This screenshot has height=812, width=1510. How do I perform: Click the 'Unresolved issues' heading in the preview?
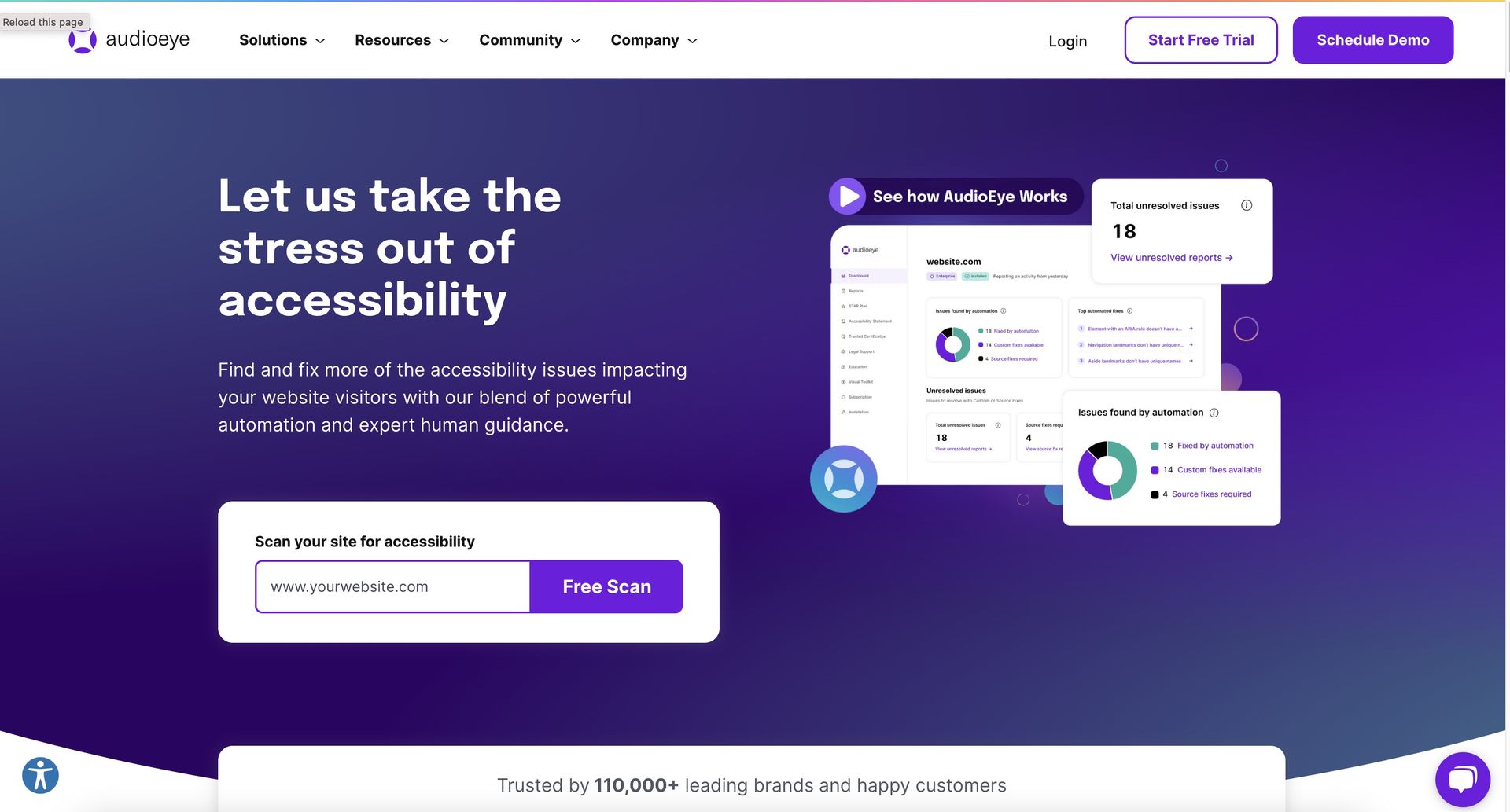[956, 391]
